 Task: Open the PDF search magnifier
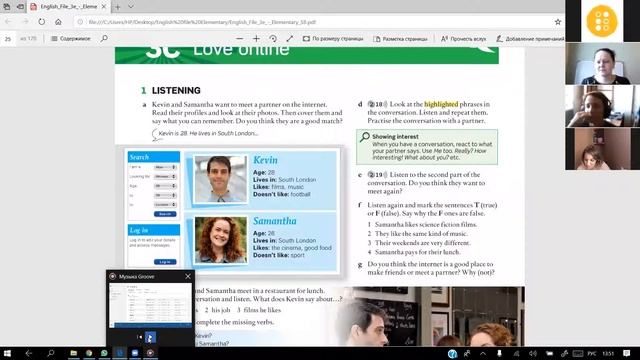(x=104, y=38)
